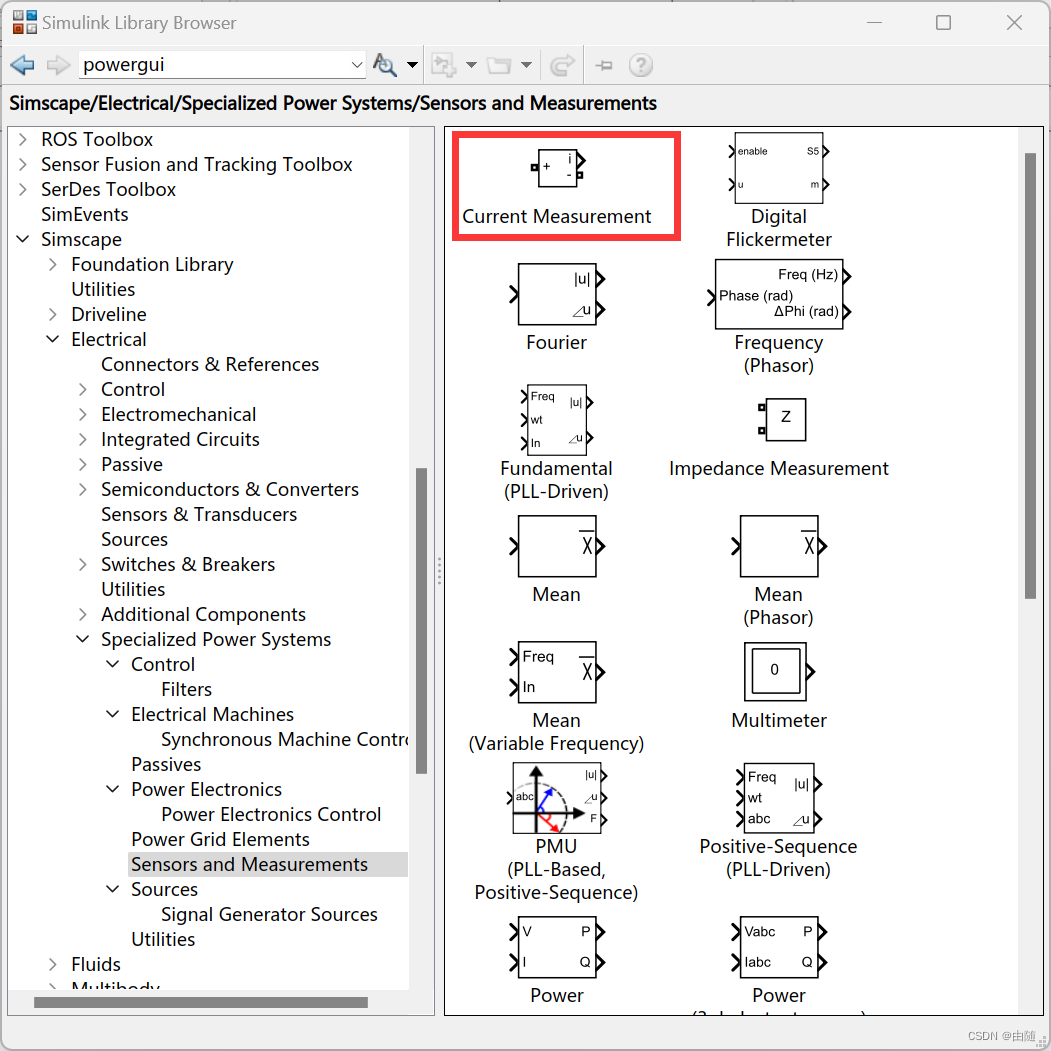The width and height of the screenshot is (1051, 1051).
Task: Select the Mean (Variable Frequency) block
Action: coord(556,672)
